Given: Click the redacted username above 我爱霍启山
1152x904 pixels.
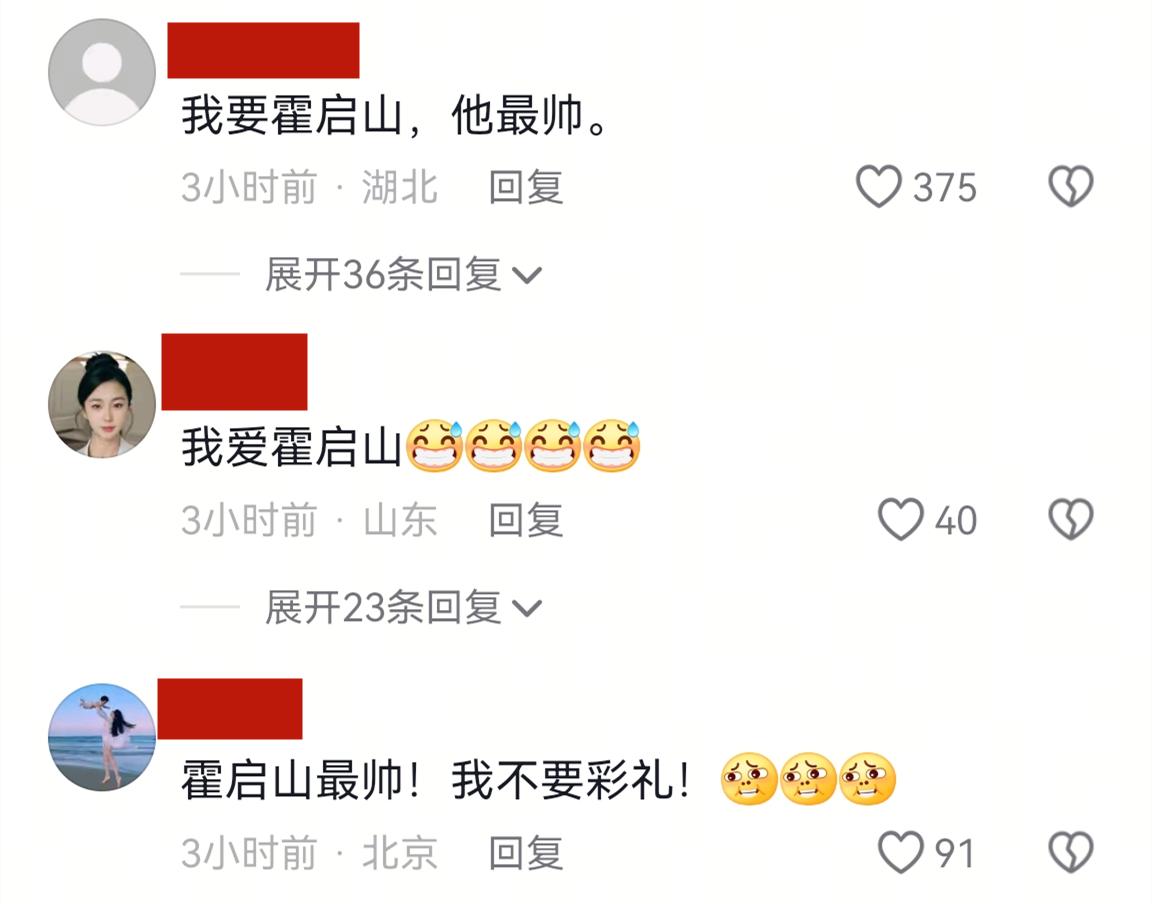Looking at the screenshot, I should tap(234, 371).
